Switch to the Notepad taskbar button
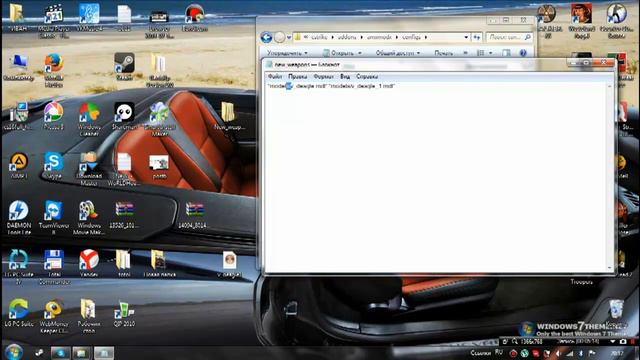640x360 pixels. coord(104,353)
